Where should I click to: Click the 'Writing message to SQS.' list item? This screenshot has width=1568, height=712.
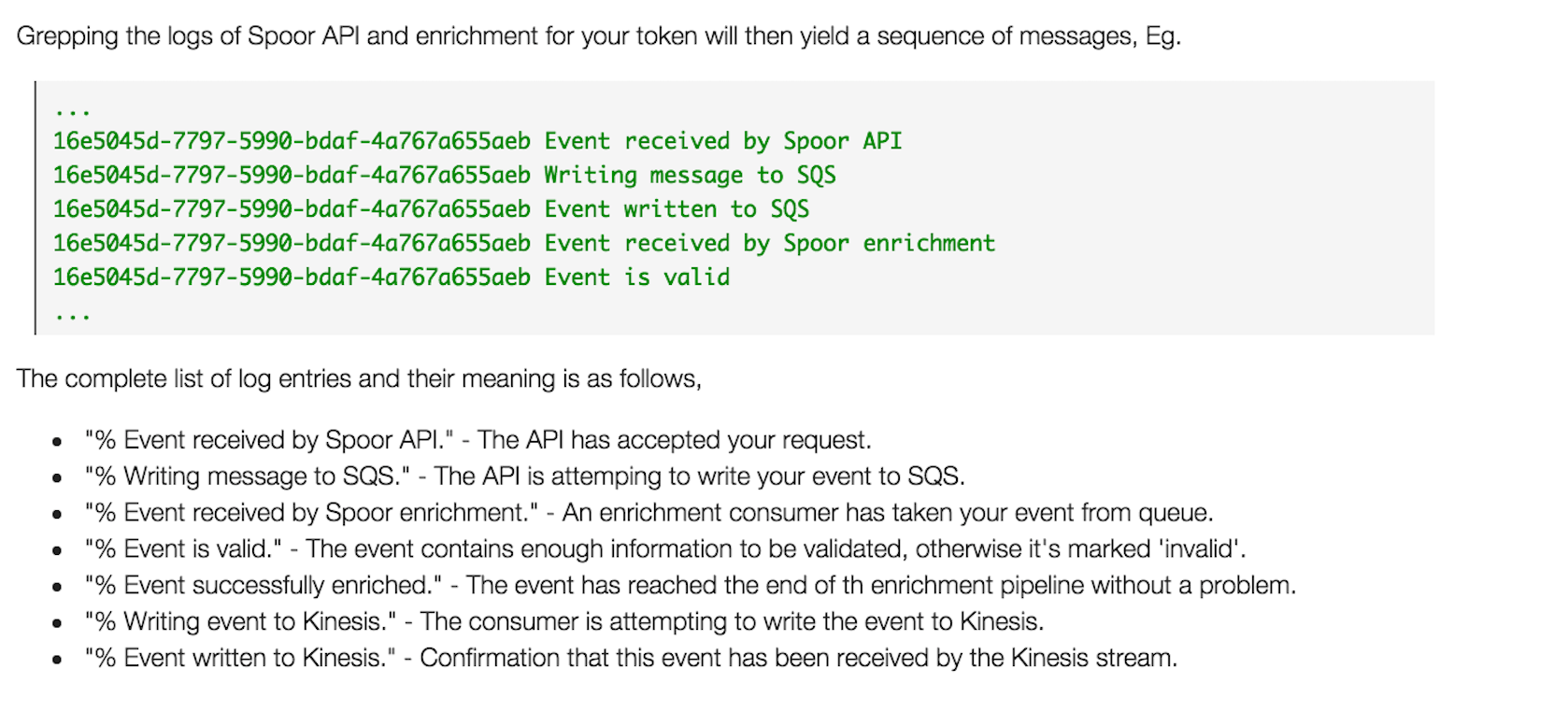coord(524,477)
